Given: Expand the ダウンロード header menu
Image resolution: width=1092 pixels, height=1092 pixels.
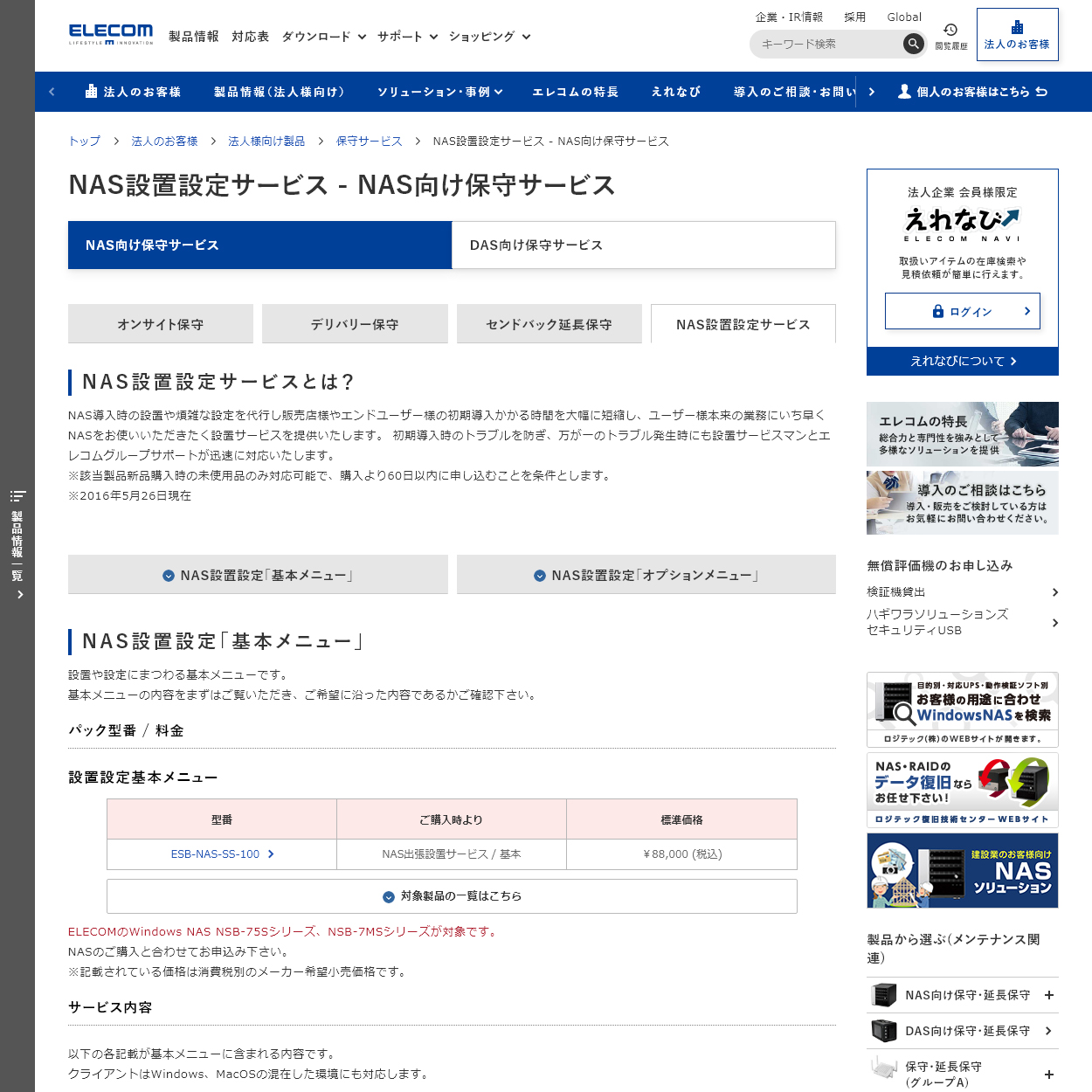Looking at the screenshot, I should pos(324,37).
